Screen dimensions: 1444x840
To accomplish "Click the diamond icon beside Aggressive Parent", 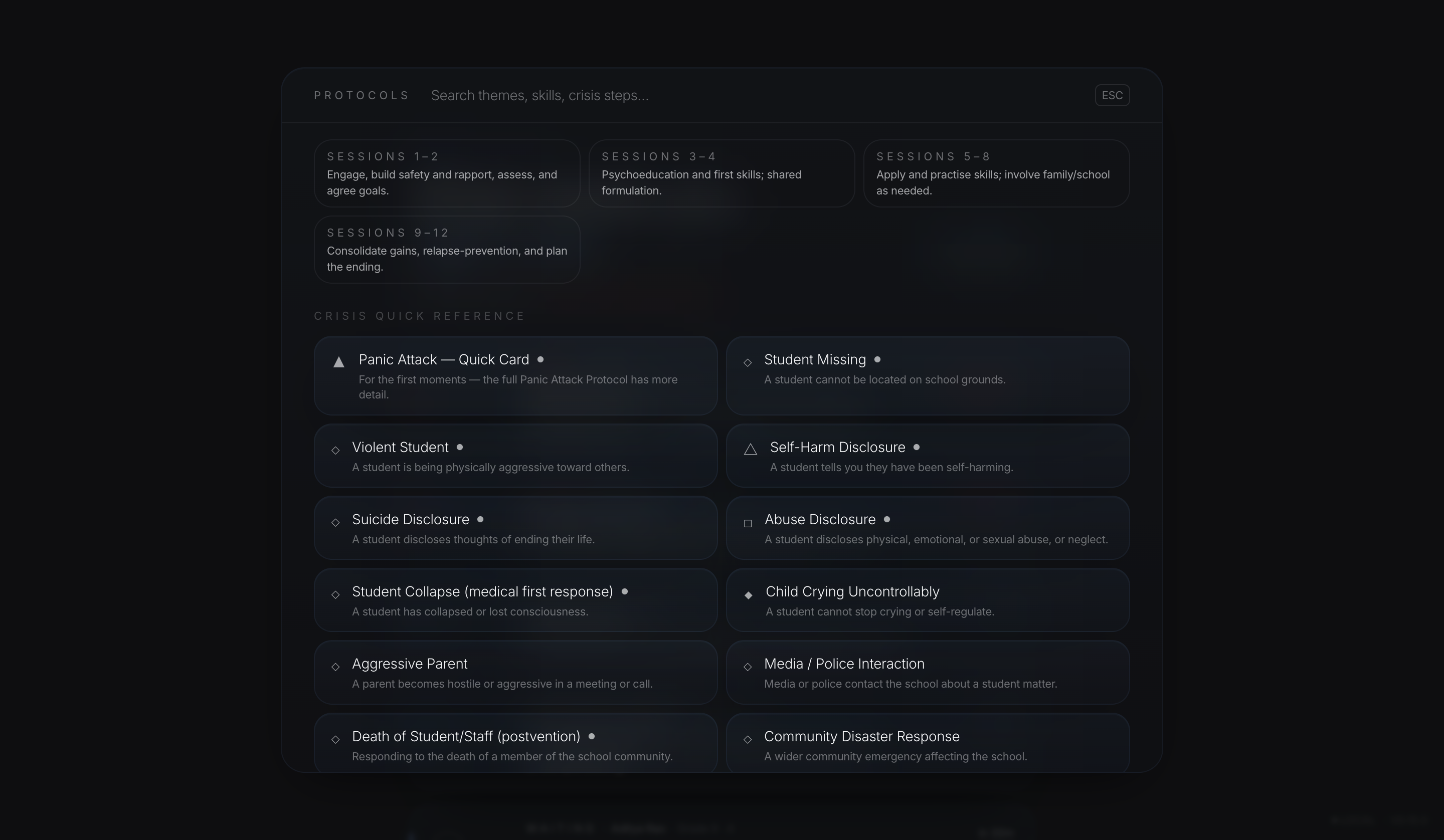I will click(335, 667).
